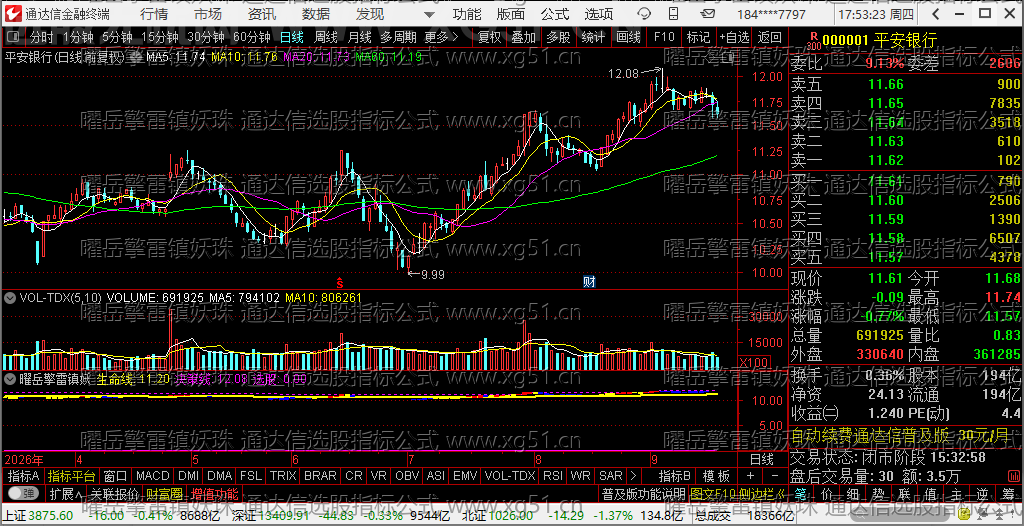Select the RSI indicator tab

click(554, 476)
